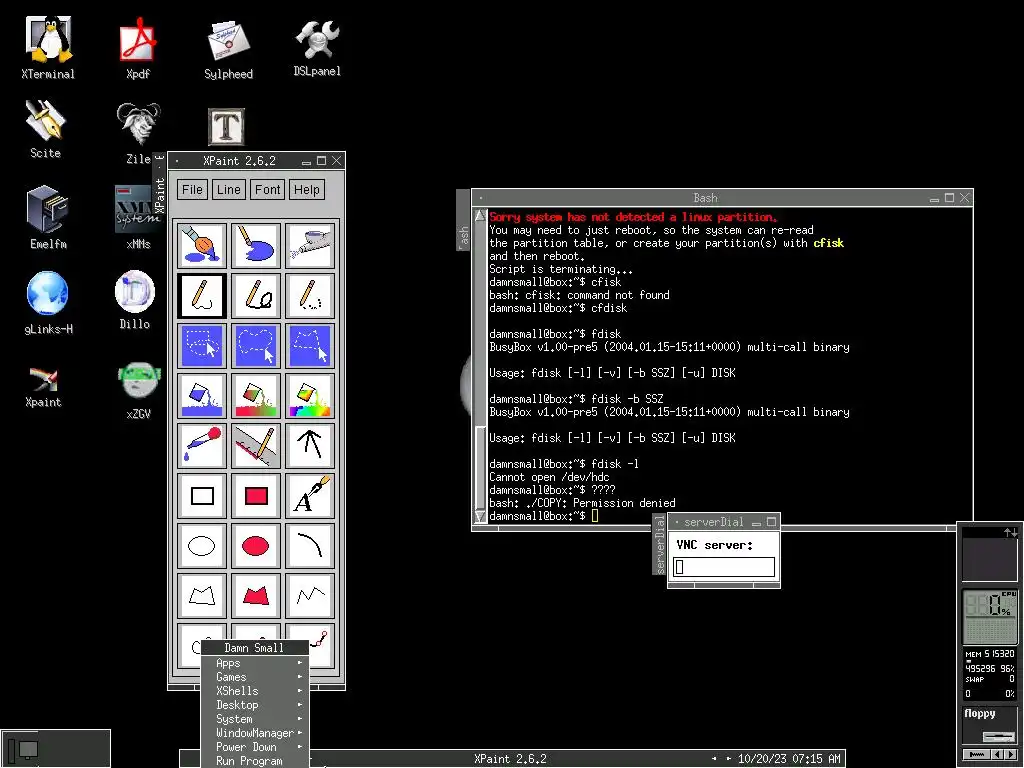
Task: Click the yellow cfisk text in terminal
Action: (828, 243)
